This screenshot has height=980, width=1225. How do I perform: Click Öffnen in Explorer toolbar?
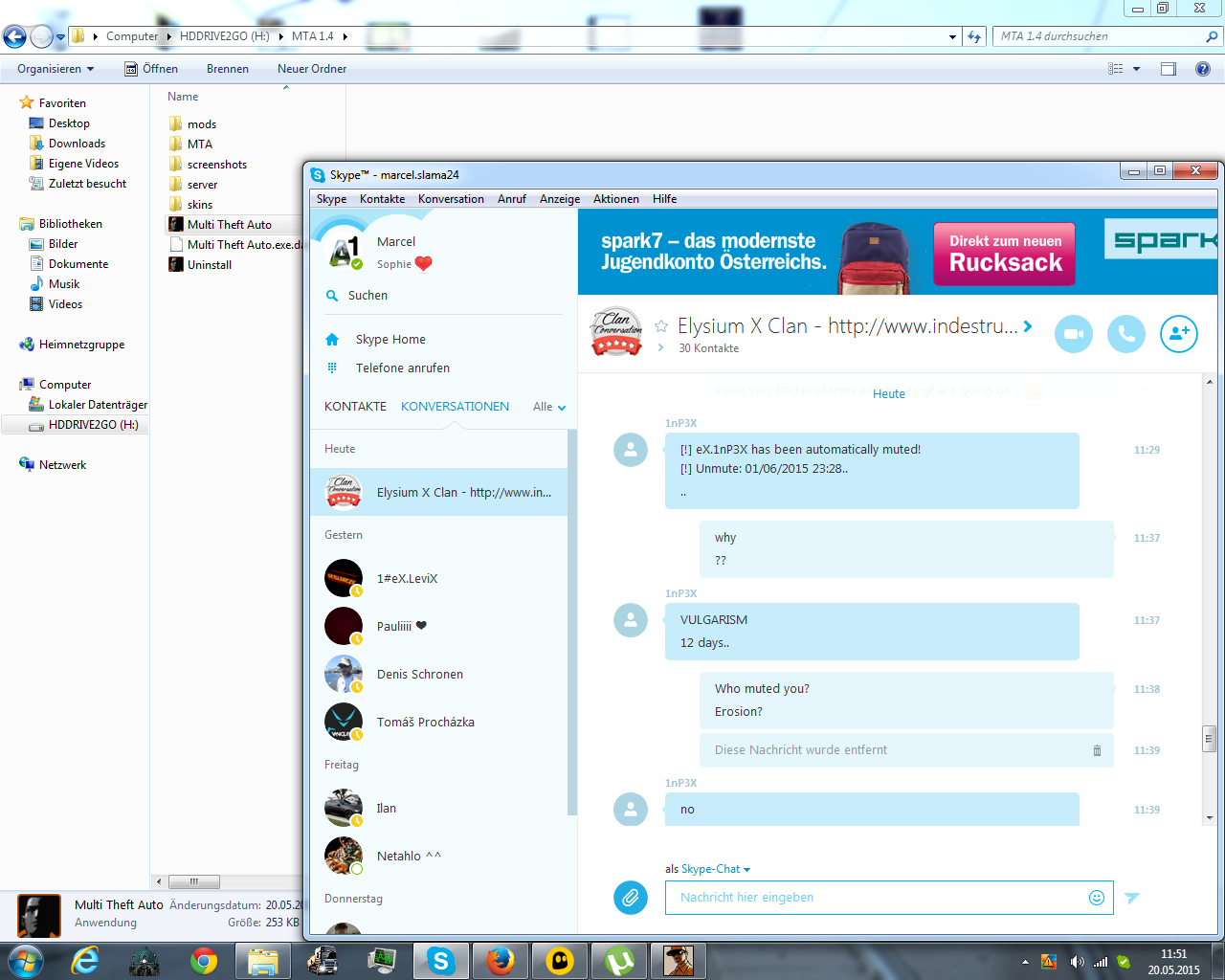(x=151, y=69)
